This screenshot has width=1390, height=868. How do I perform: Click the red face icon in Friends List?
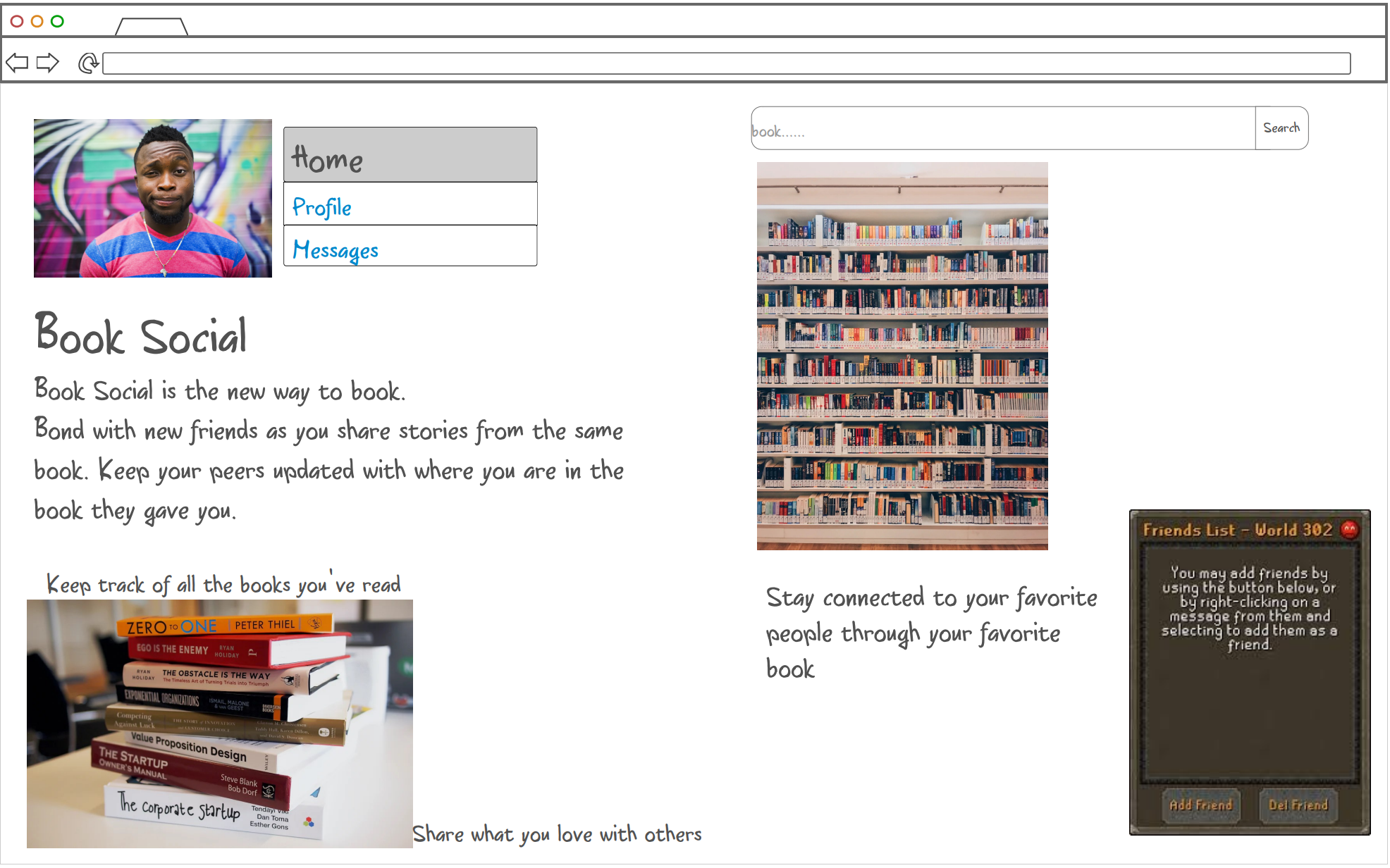pyautogui.click(x=1349, y=529)
